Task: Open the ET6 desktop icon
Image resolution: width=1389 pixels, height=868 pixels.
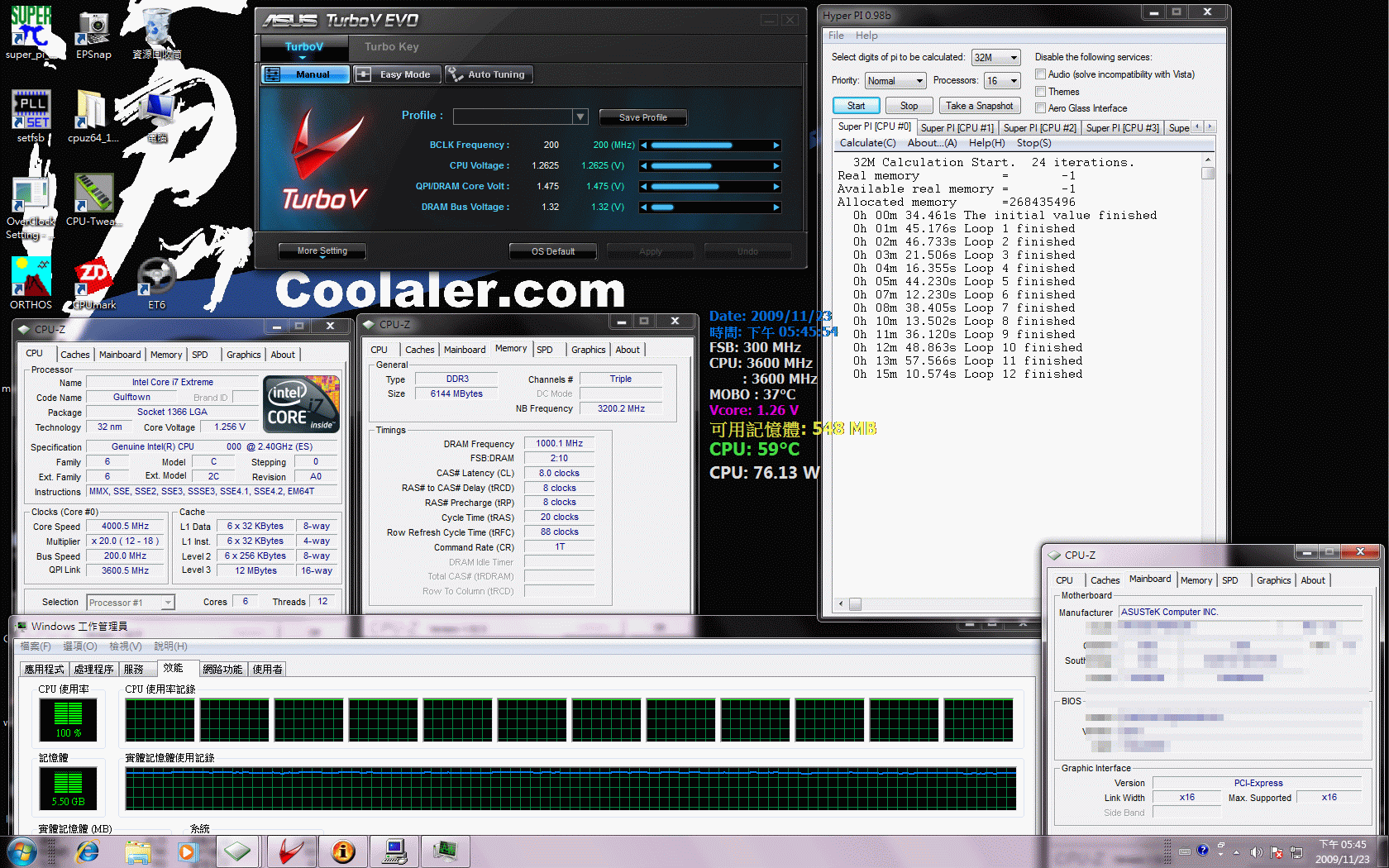Action: click(x=156, y=283)
